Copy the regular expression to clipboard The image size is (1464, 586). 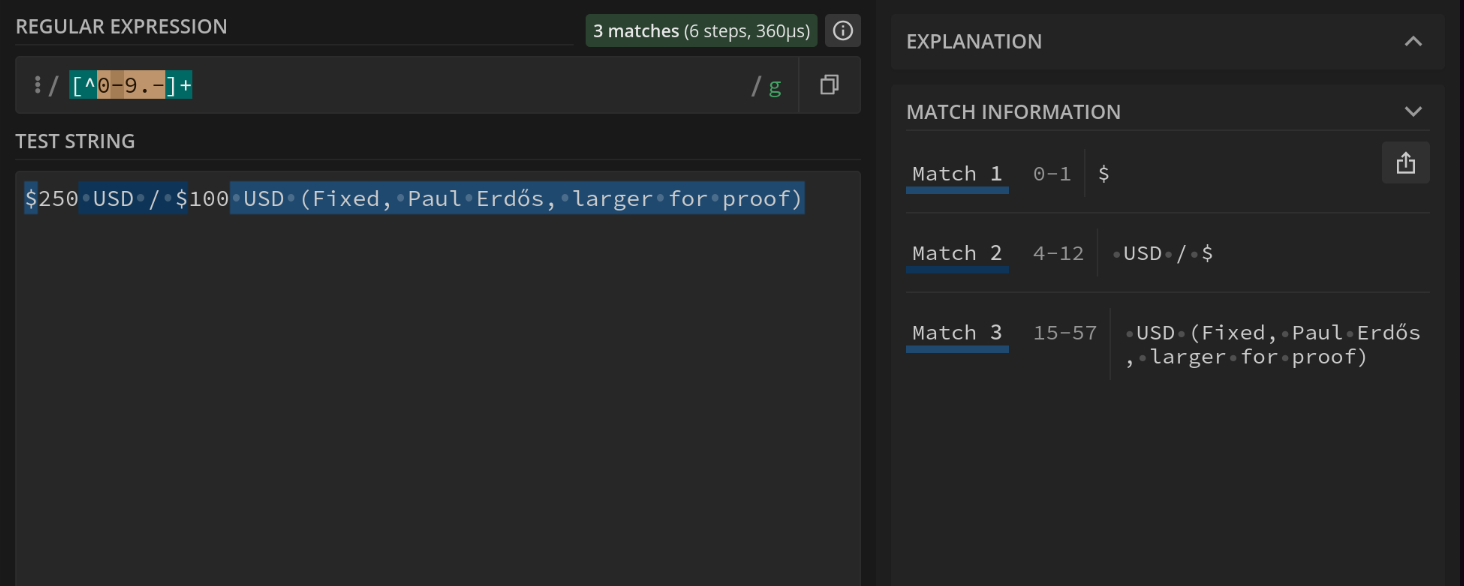[x=829, y=85]
